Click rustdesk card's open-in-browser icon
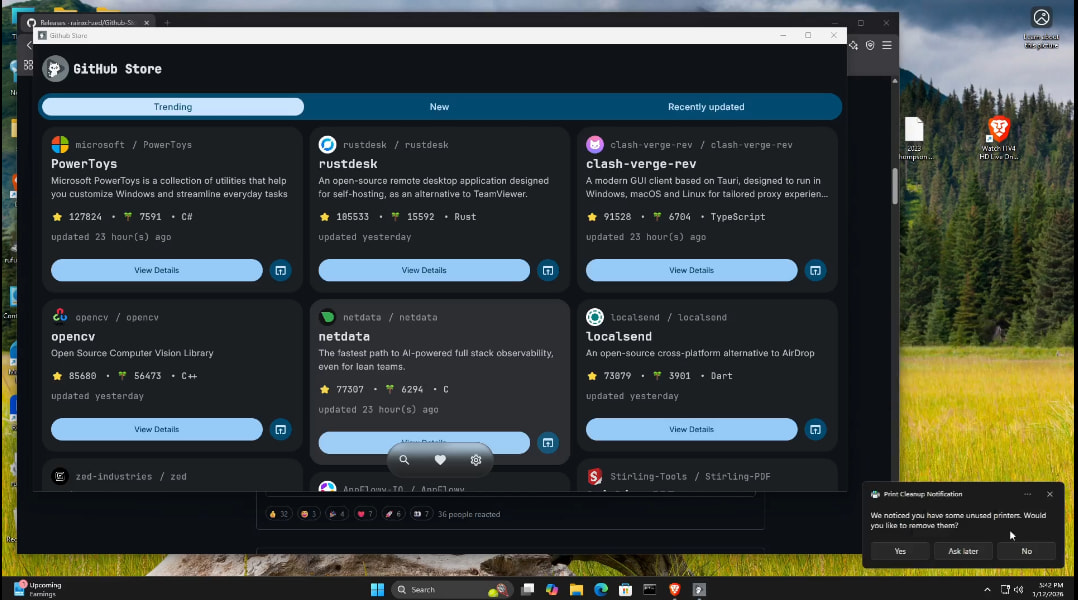1078x600 pixels. point(548,270)
